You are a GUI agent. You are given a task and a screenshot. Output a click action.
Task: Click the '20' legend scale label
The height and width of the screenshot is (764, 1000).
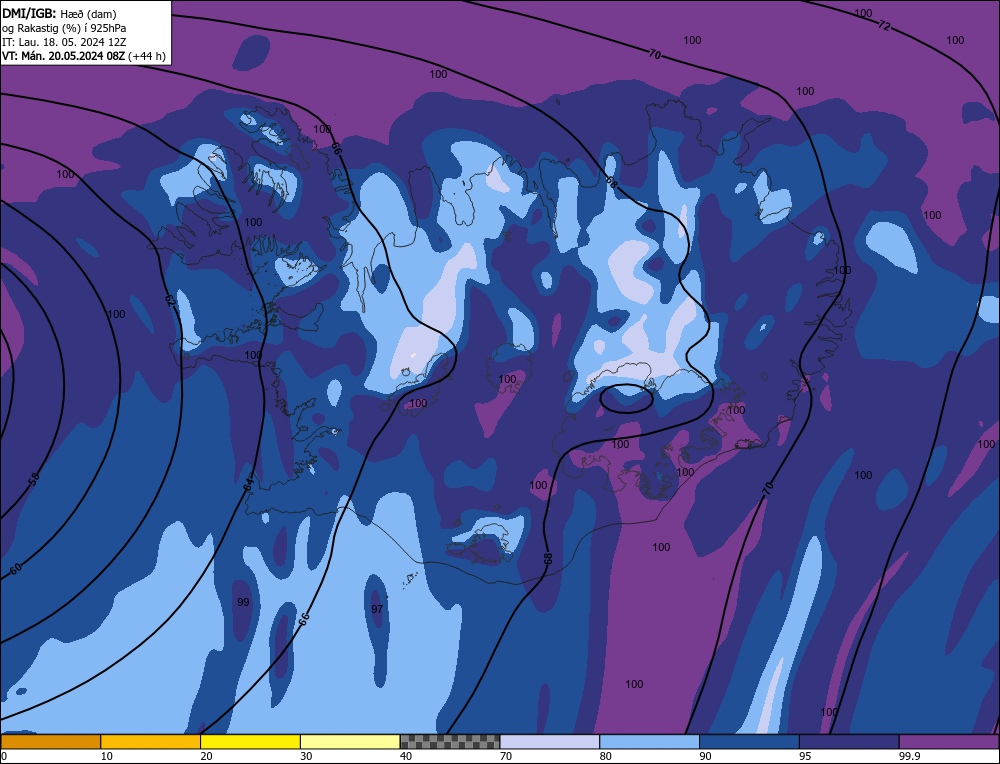tap(206, 756)
